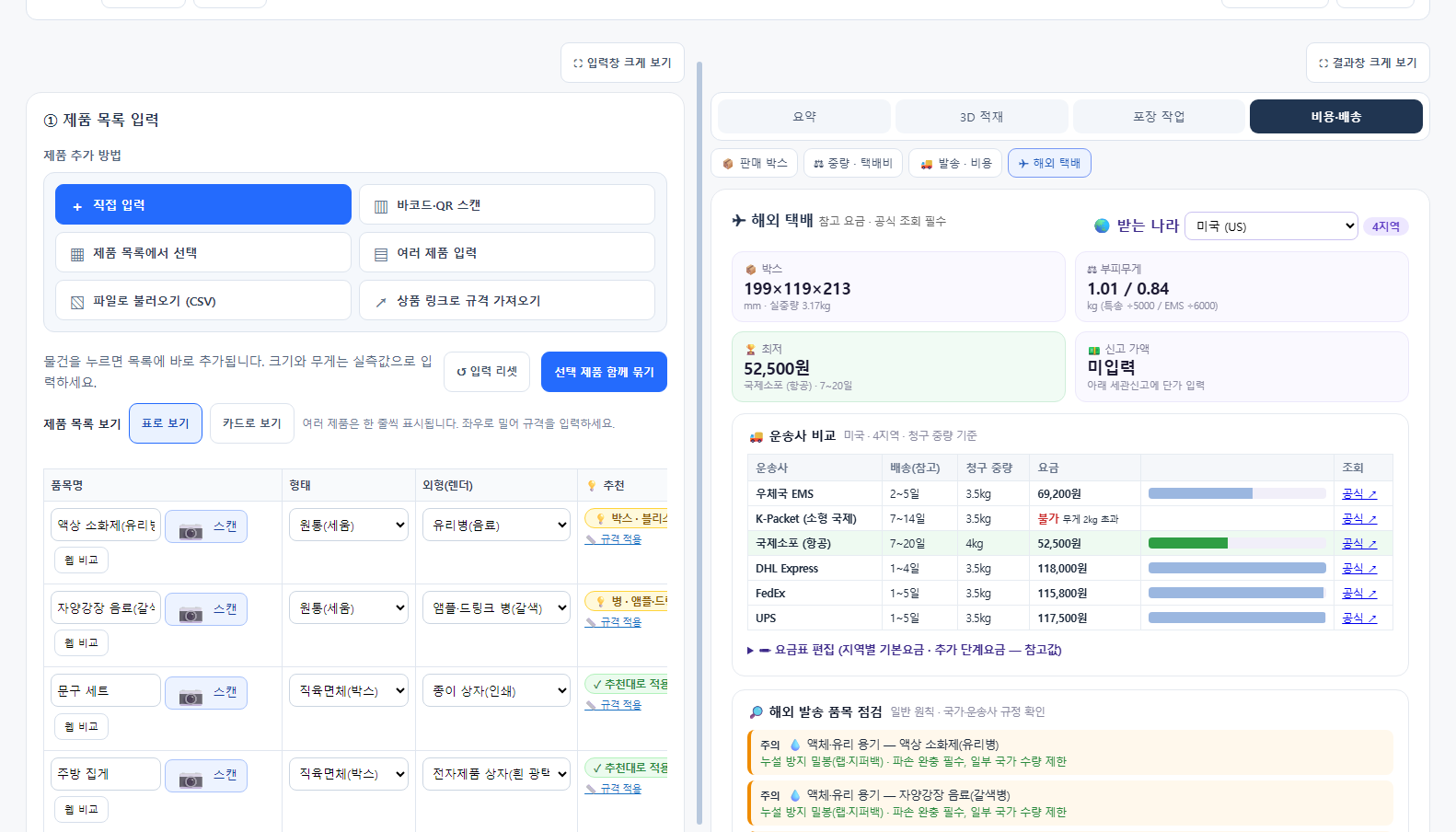
Task: Expand 요금표 편집 disclosure section
Action: pyautogui.click(x=905, y=650)
